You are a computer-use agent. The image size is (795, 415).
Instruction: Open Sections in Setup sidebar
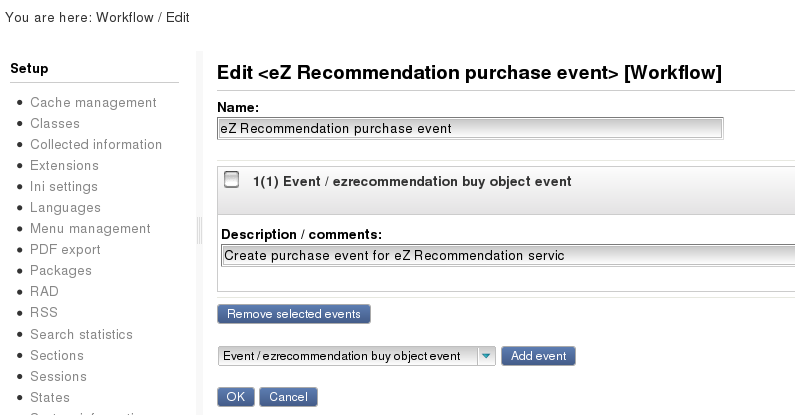pyautogui.click(x=57, y=355)
